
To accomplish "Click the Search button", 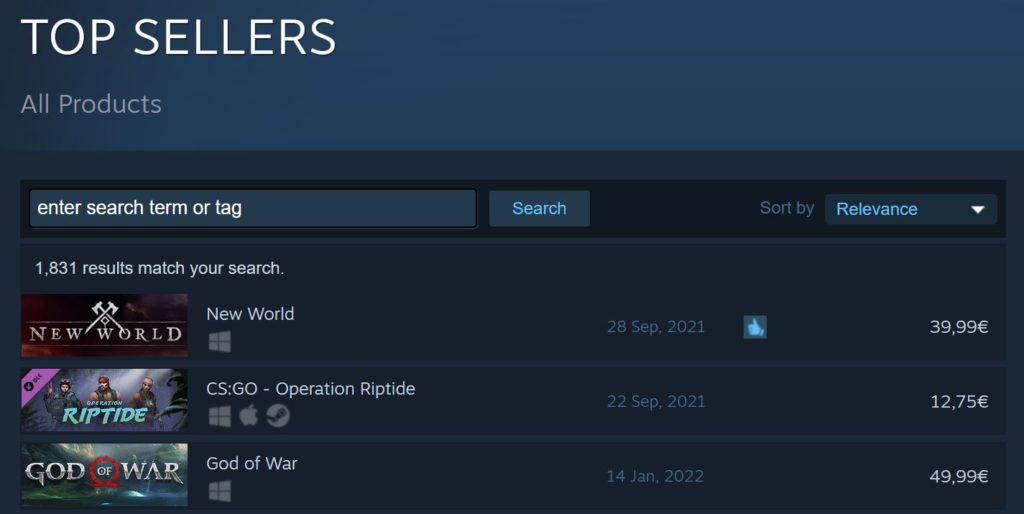I will tap(539, 208).
